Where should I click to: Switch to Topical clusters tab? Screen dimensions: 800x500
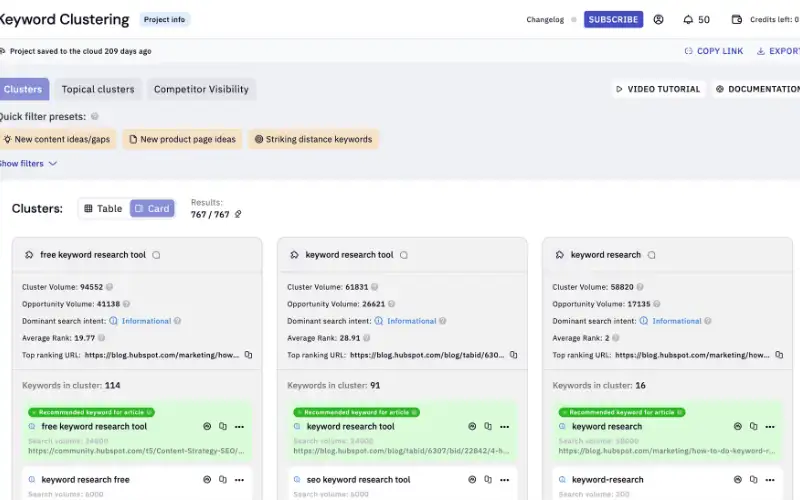click(98, 89)
